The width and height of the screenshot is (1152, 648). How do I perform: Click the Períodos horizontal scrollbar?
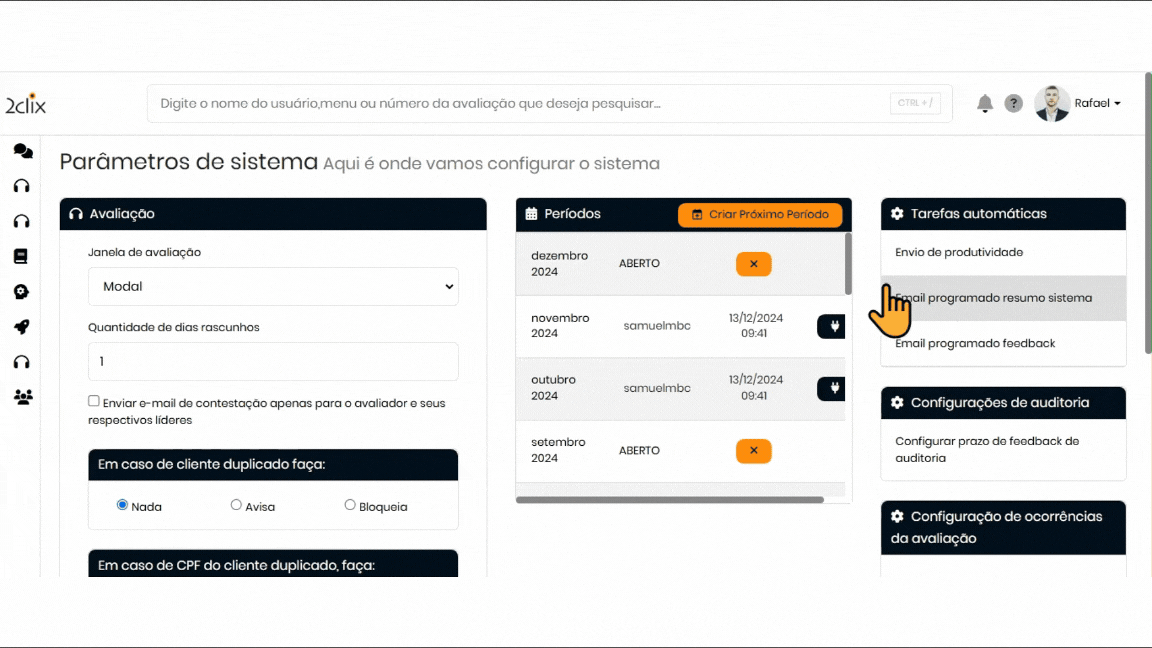click(x=670, y=499)
